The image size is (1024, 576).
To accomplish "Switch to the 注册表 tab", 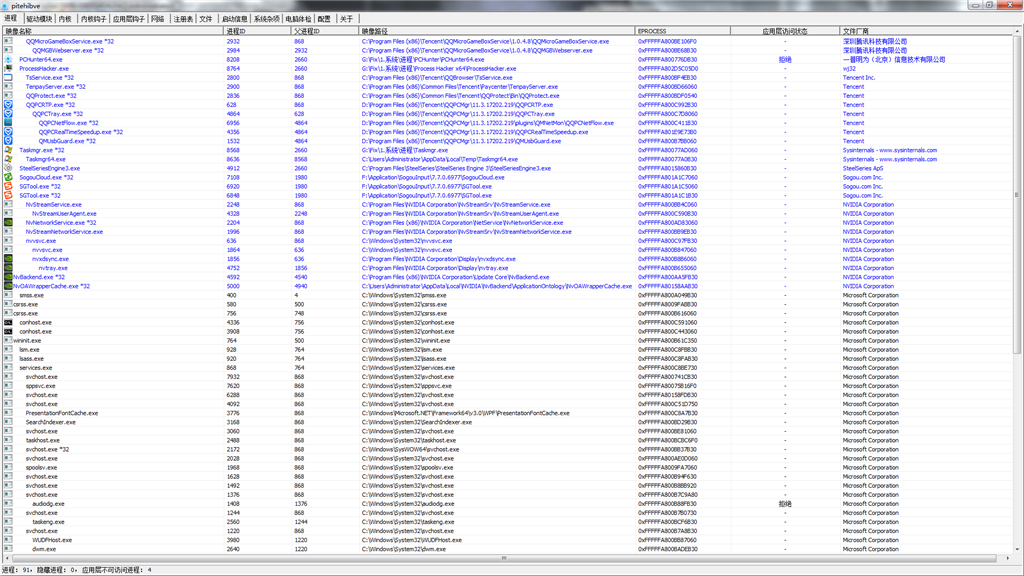I will (x=183, y=19).
